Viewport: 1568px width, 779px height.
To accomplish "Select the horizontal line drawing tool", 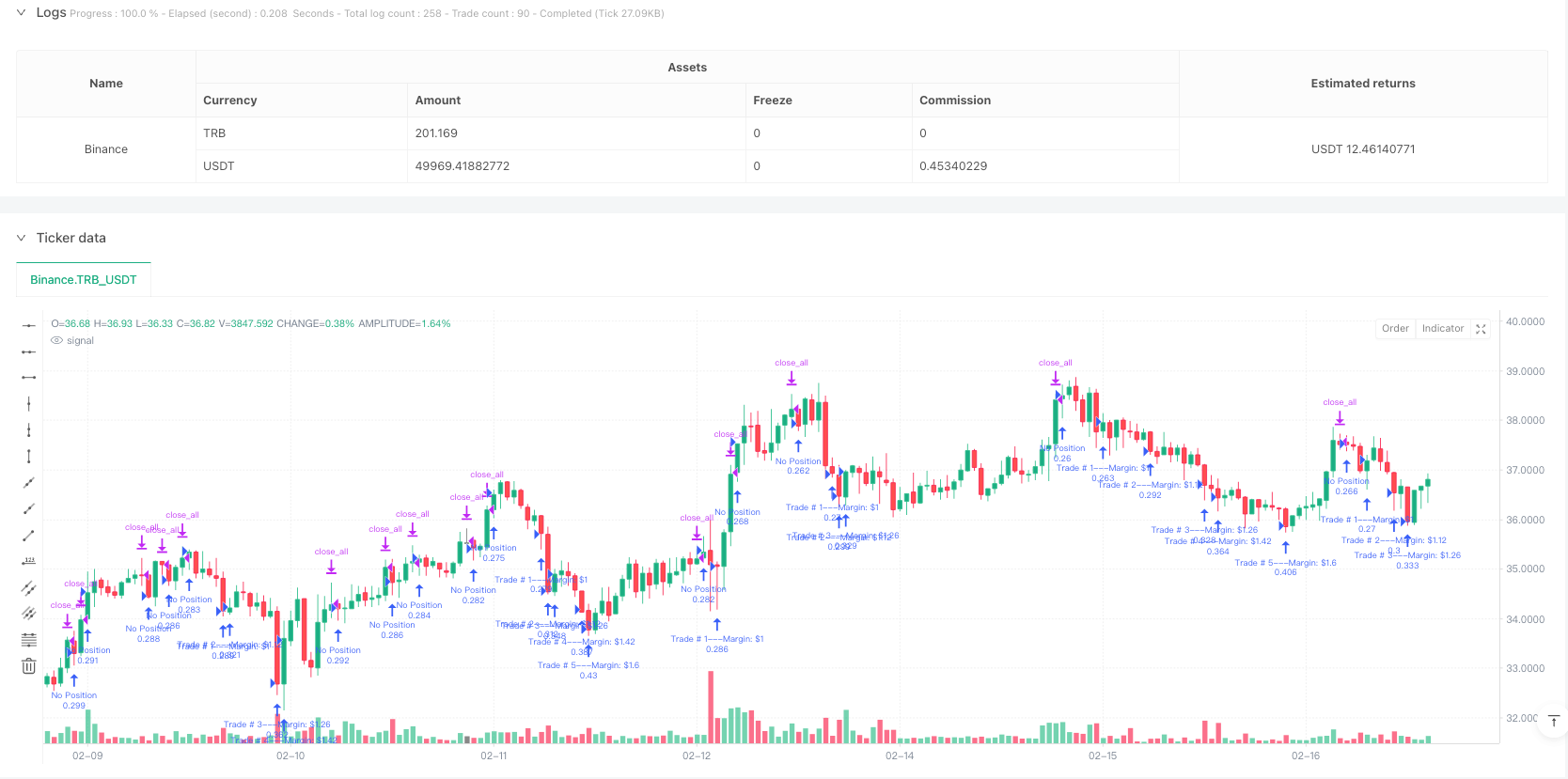I will pyautogui.click(x=29, y=325).
